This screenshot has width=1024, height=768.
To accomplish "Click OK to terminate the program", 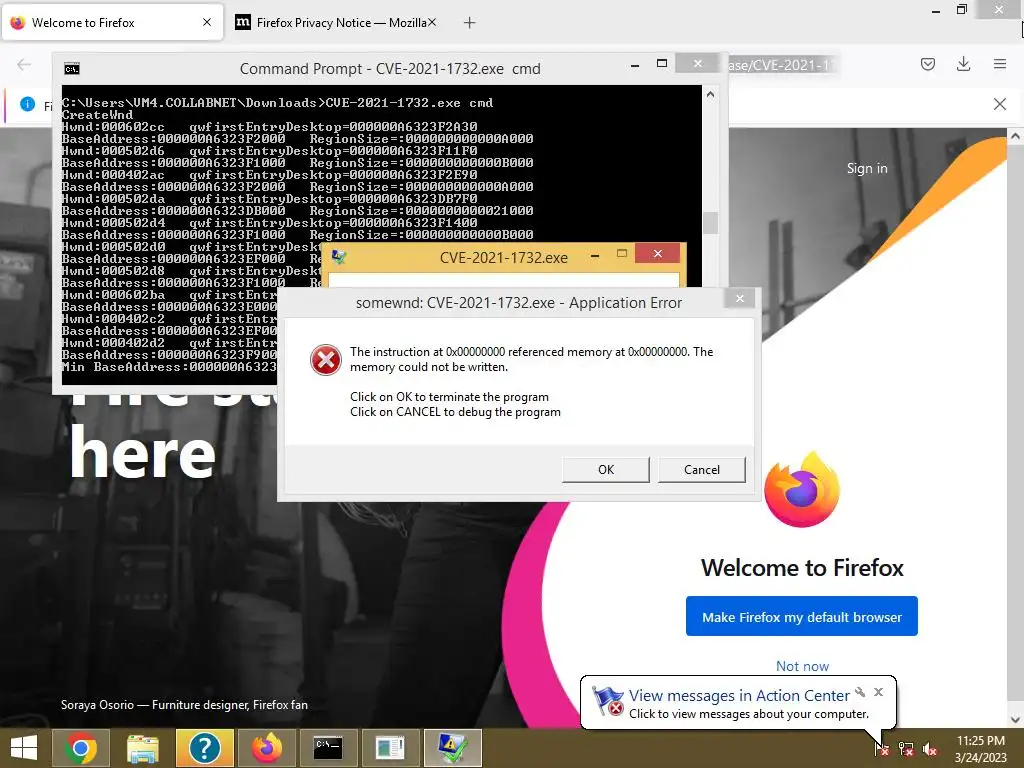I will pyautogui.click(x=605, y=470).
